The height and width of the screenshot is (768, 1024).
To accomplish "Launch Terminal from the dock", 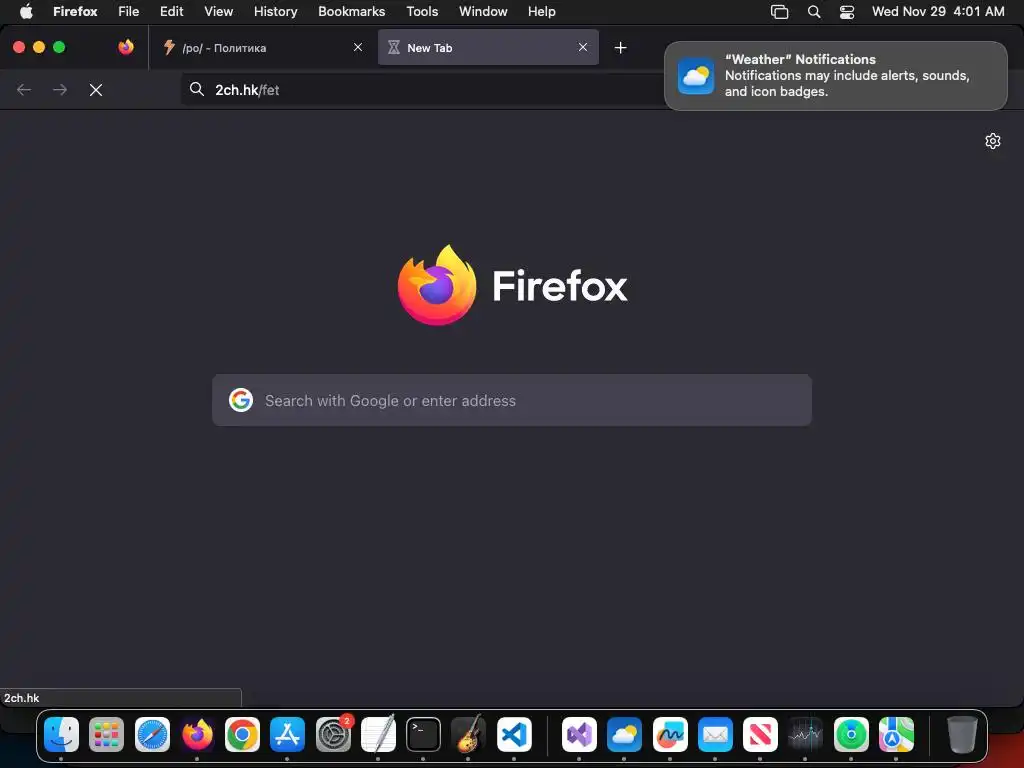I will (x=423, y=735).
